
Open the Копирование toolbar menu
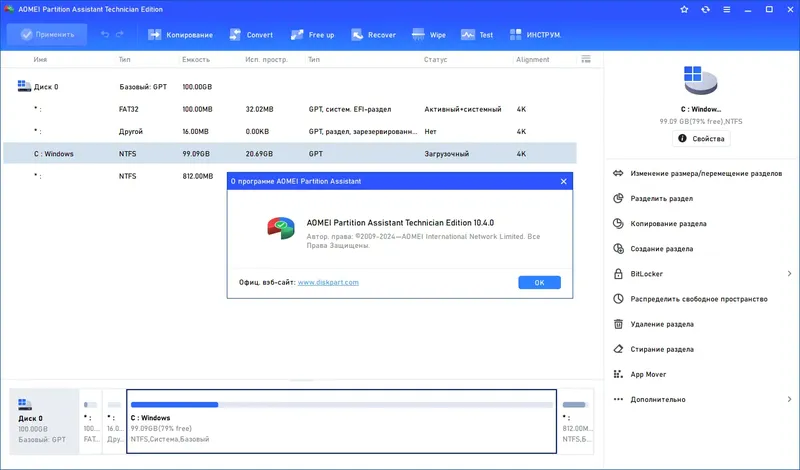pos(180,35)
